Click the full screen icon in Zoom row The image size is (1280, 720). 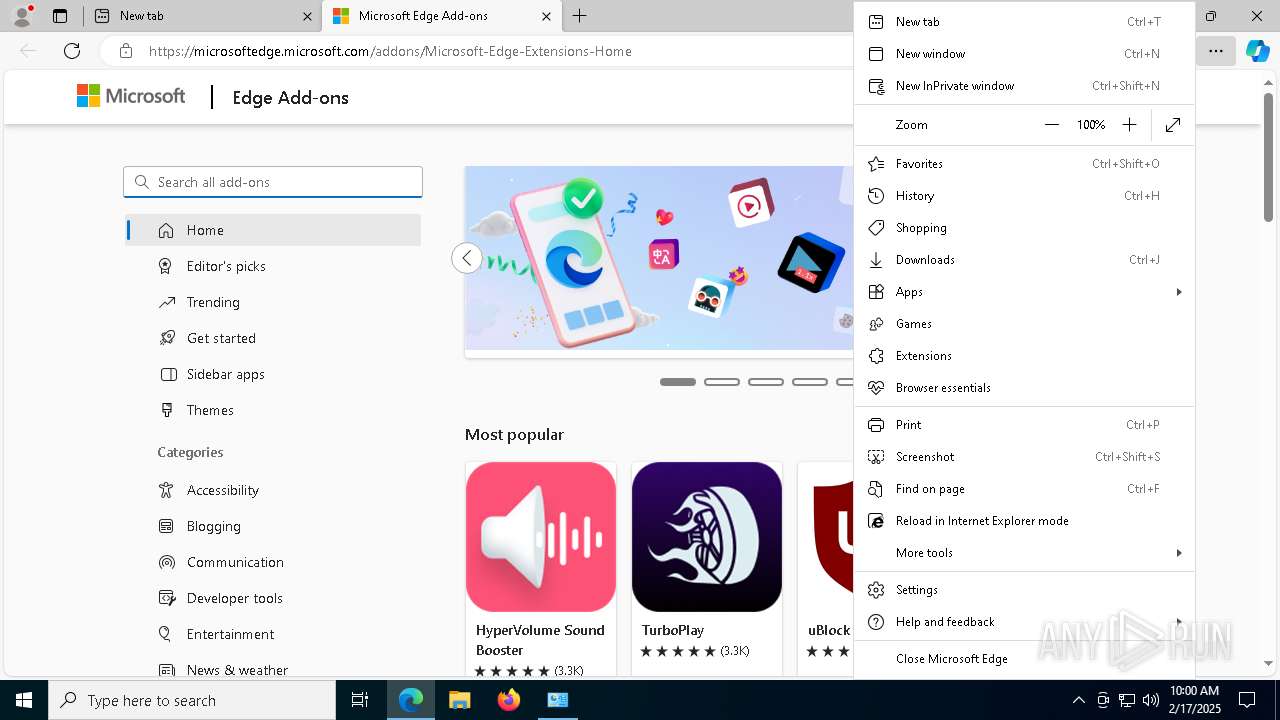point(1173,125)
